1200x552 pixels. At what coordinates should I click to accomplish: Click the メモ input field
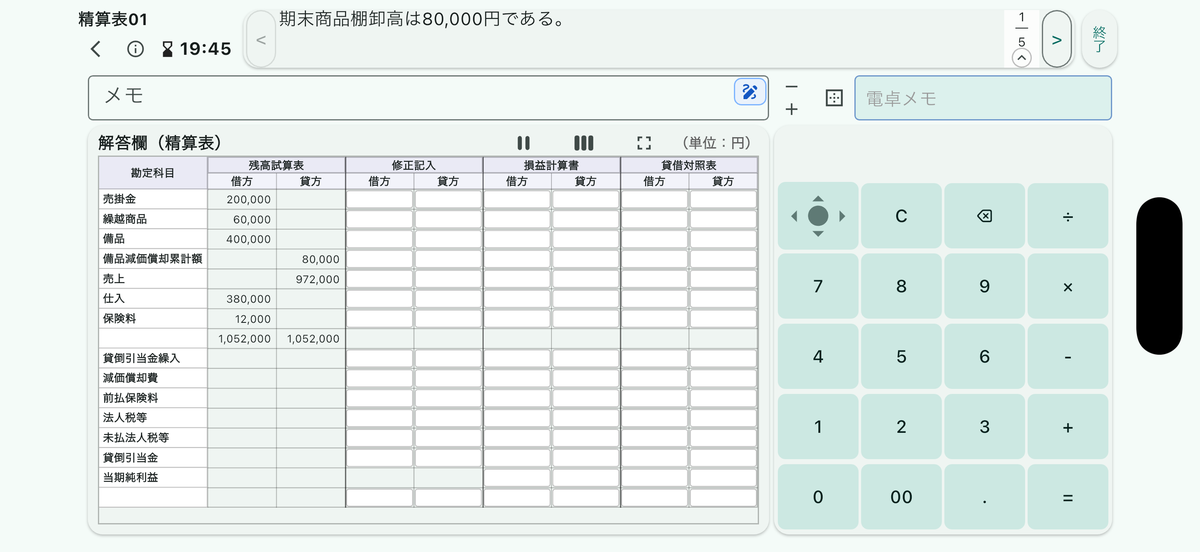(429, 97)
